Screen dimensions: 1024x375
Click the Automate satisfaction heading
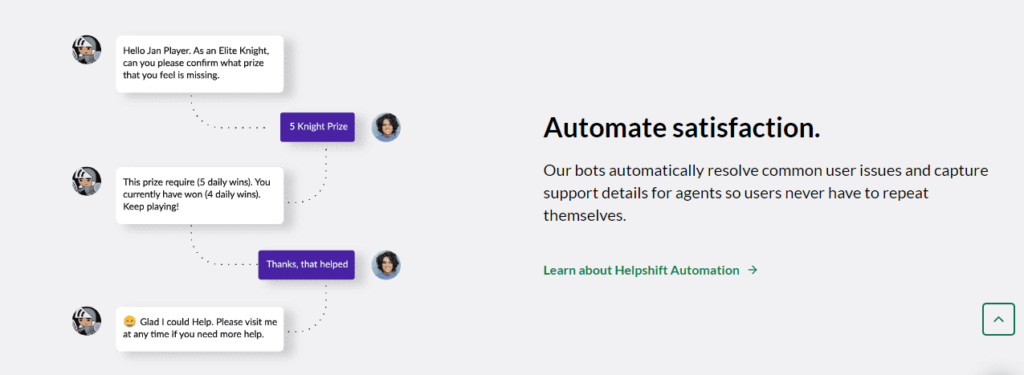(681, 128)
